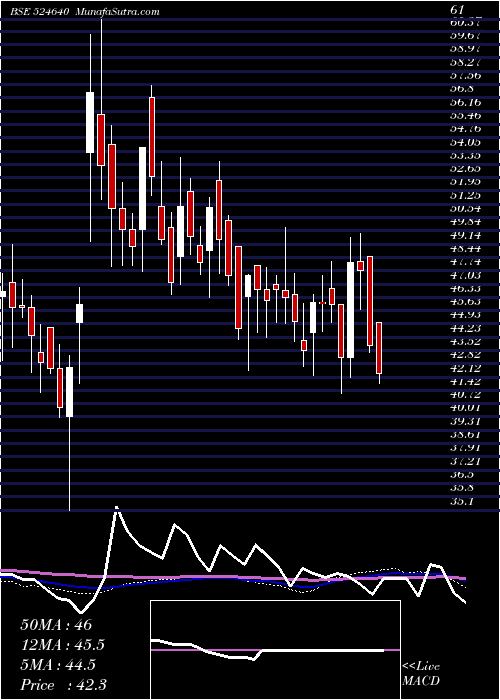Screen dimensions: 500x700
Task: Click the 39.31 price axis label
Action: 466,421
